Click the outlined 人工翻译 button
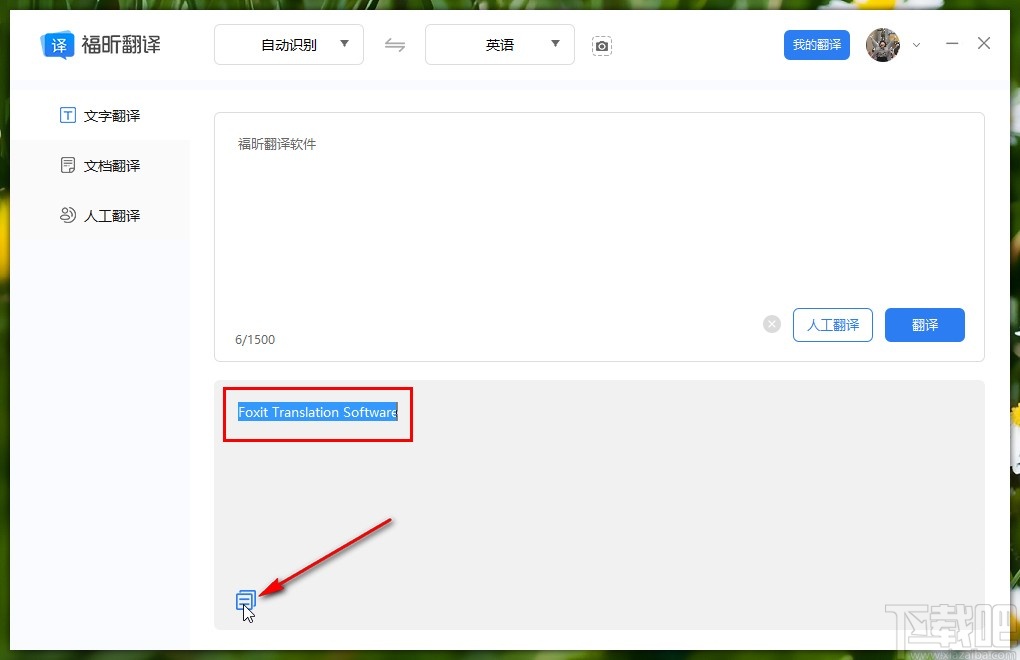The image size is (1020, 660). click(x=833, y=324)
